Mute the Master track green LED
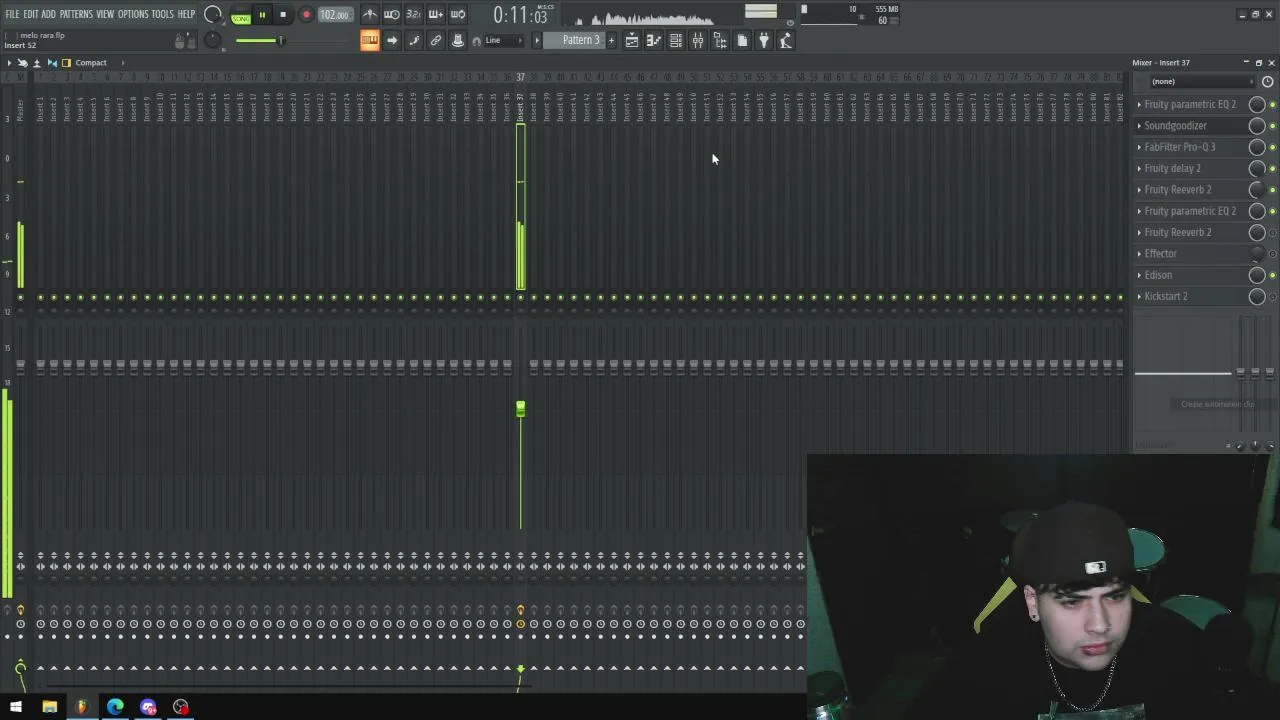The image size is (1280, 720). 20,297
